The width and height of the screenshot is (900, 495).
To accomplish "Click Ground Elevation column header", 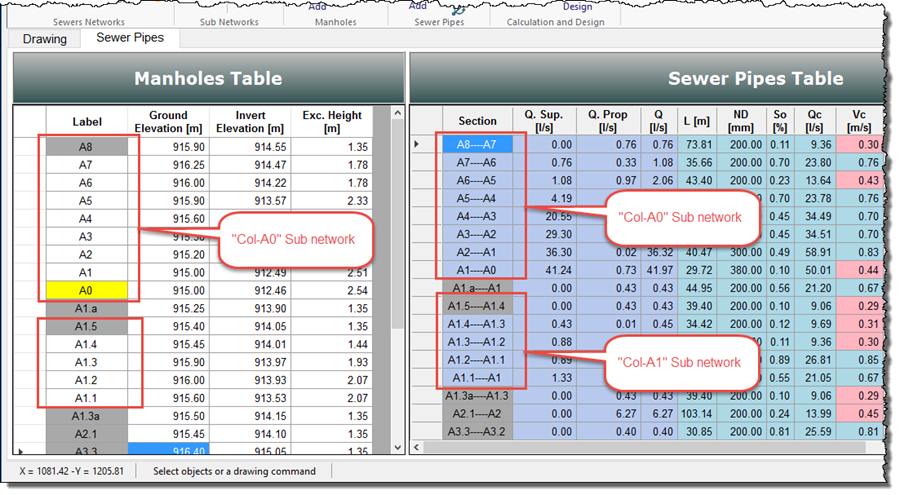I will click(x=168, y=122).
